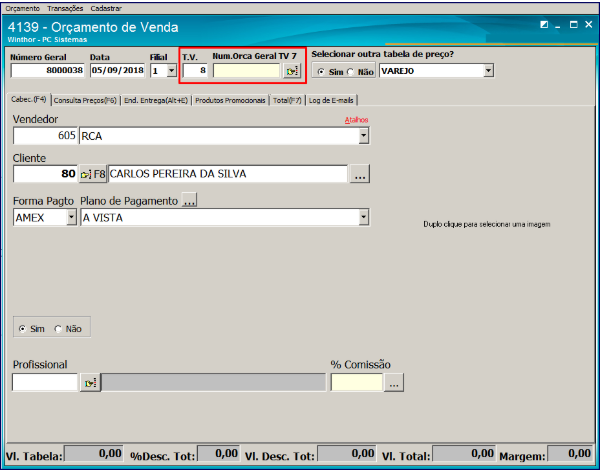Image resolution: width=602 pixels, height=471 pixels.
Task: Switch to the Total(F7) tab
Action: pos(287,101)
